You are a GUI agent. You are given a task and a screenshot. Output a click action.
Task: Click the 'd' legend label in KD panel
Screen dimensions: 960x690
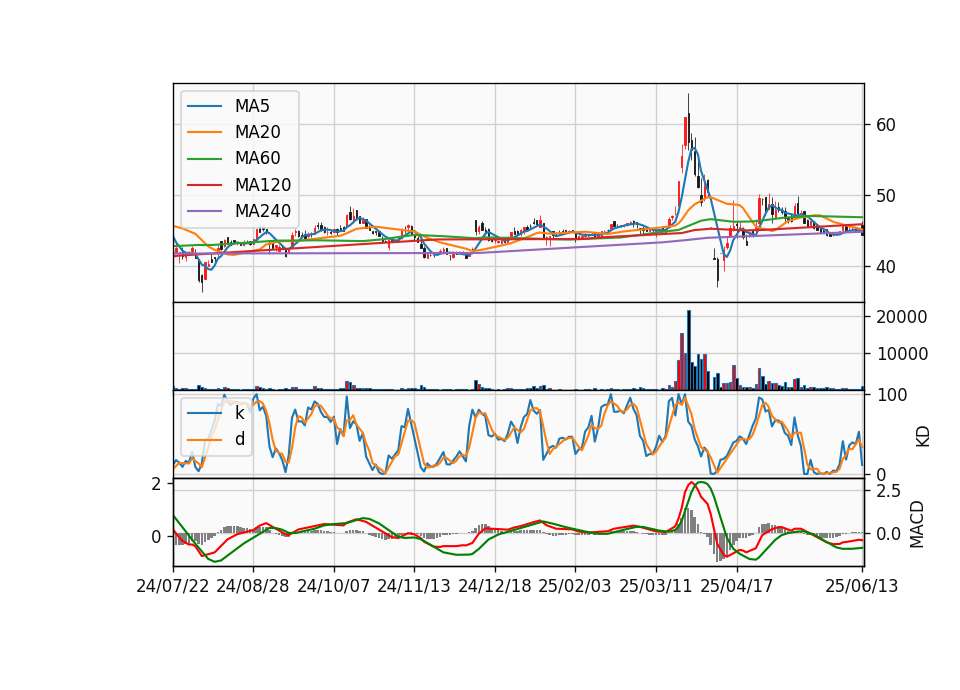coord(239,439)
